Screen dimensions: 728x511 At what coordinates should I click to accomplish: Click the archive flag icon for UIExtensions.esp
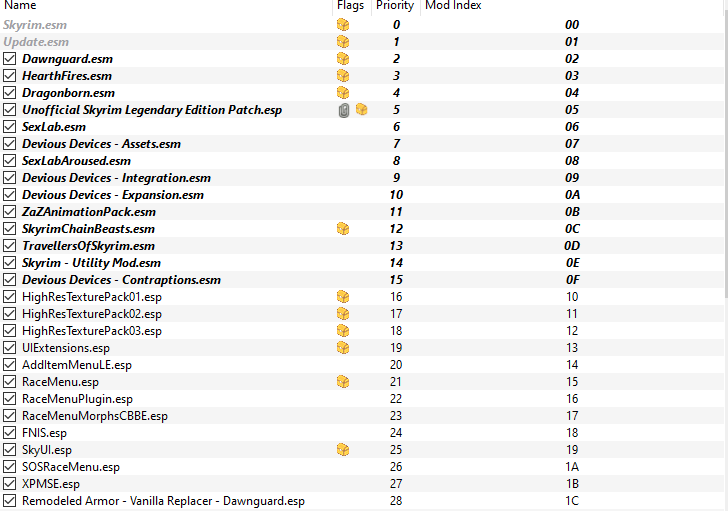343,348
